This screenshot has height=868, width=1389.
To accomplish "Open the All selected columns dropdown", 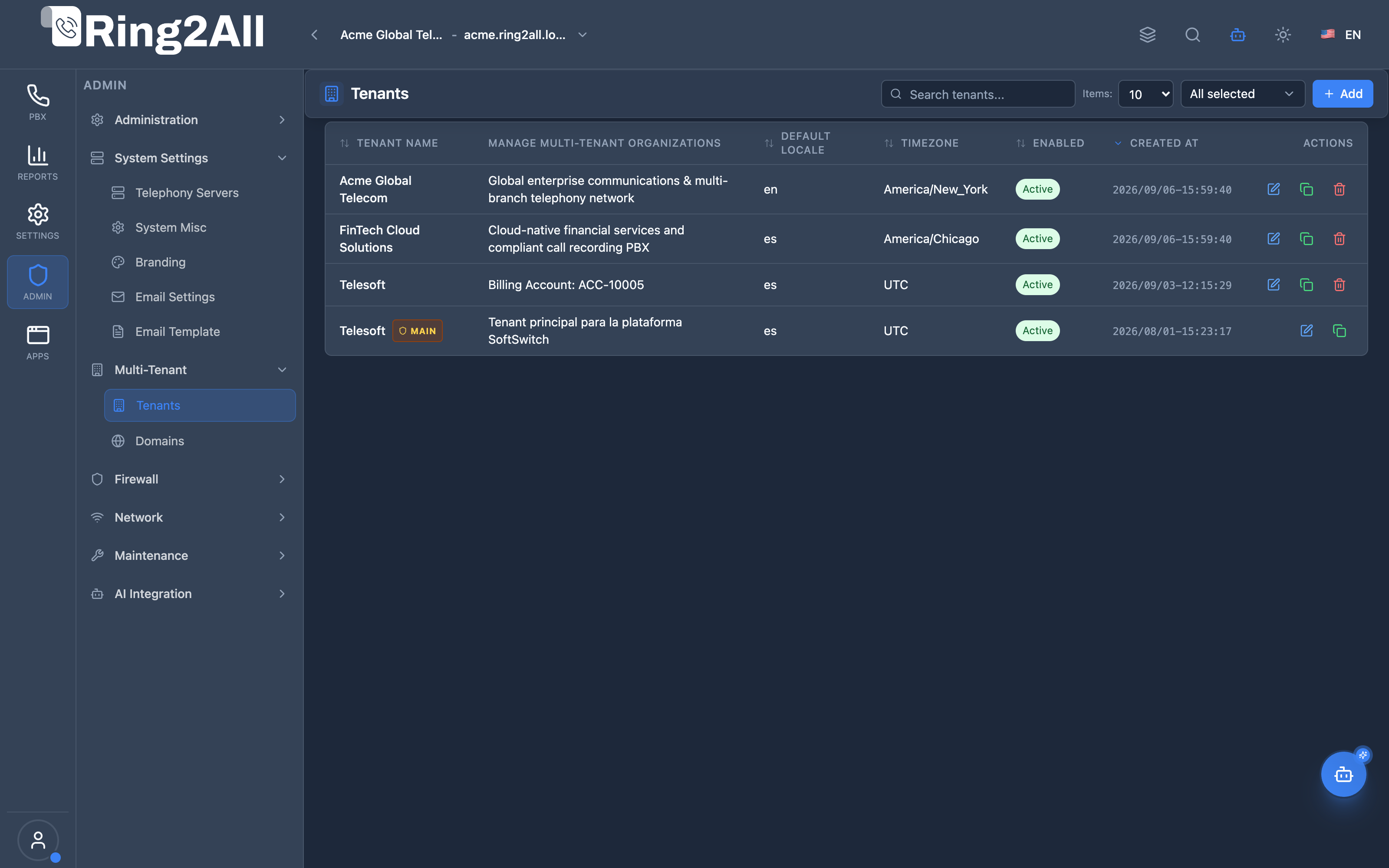I will point(1242,94).
